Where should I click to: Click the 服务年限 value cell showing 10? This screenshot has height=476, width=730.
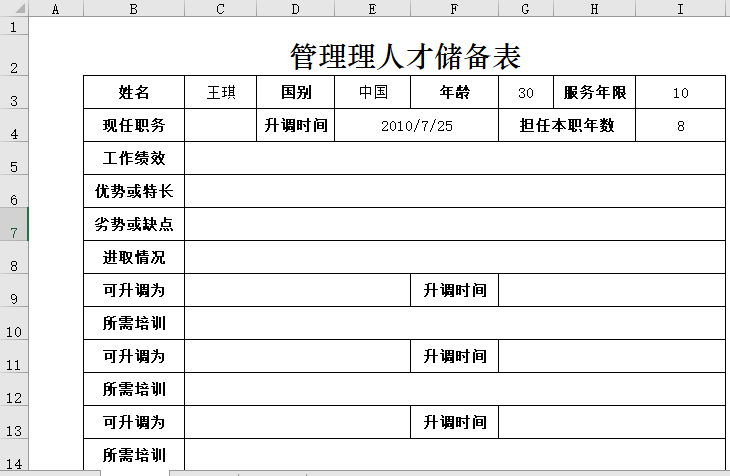point(680,93)
